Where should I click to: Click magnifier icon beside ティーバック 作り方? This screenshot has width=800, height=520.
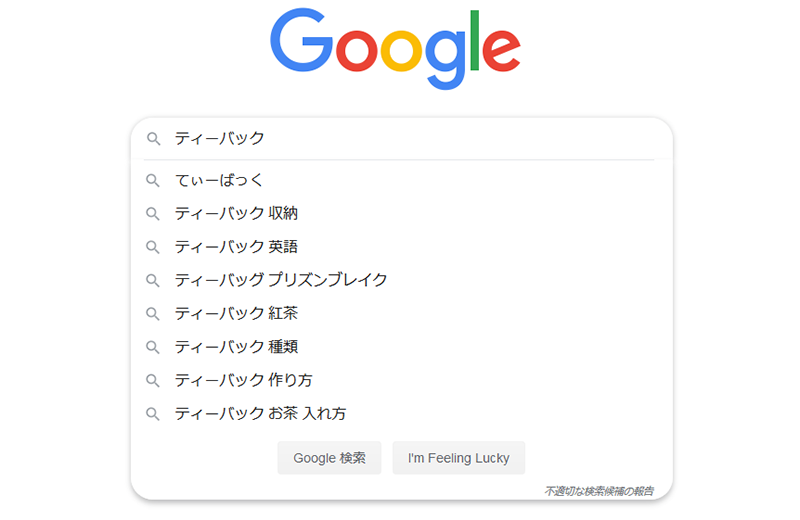tap(153, 380)
